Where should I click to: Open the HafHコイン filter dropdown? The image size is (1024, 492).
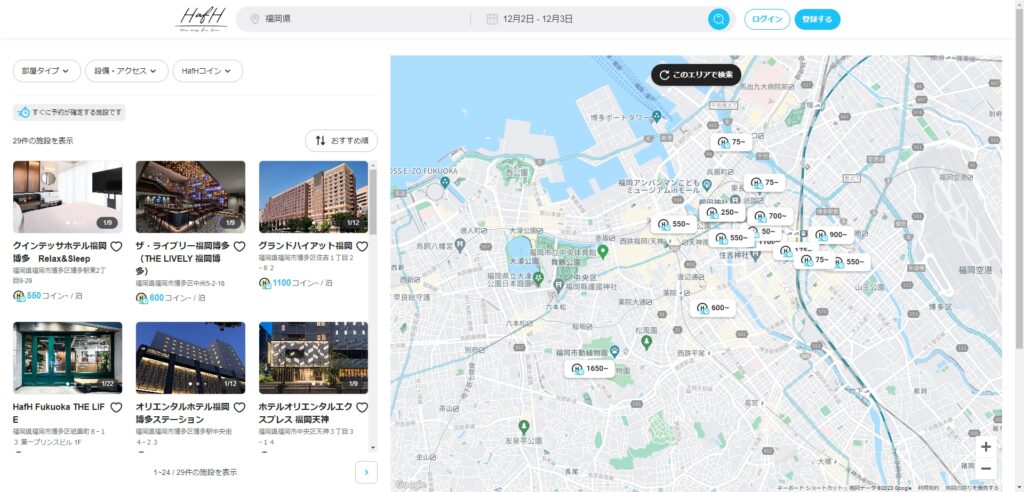coord(208,71)
